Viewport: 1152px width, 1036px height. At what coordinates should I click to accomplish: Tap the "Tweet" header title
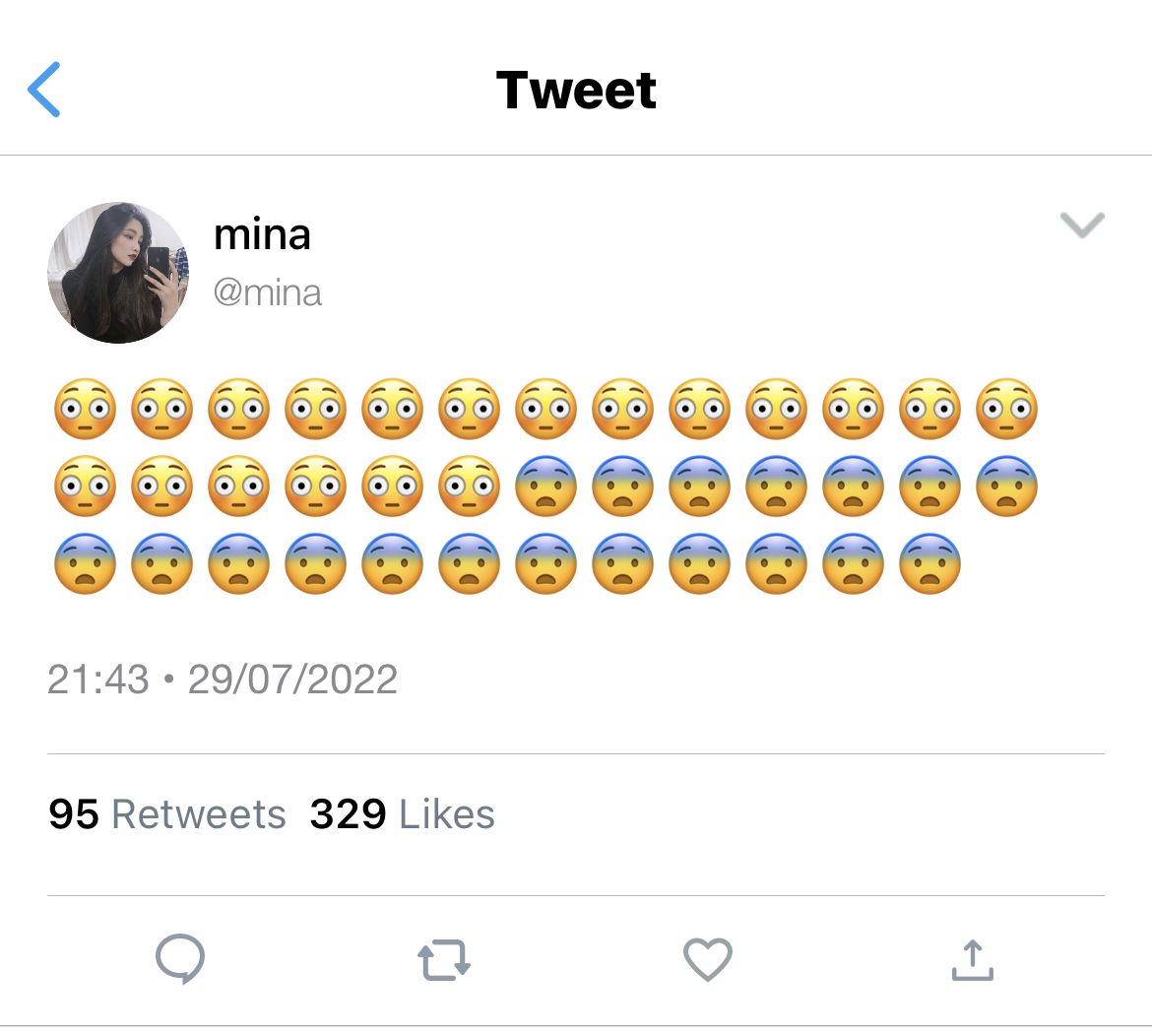click(576, 91)
